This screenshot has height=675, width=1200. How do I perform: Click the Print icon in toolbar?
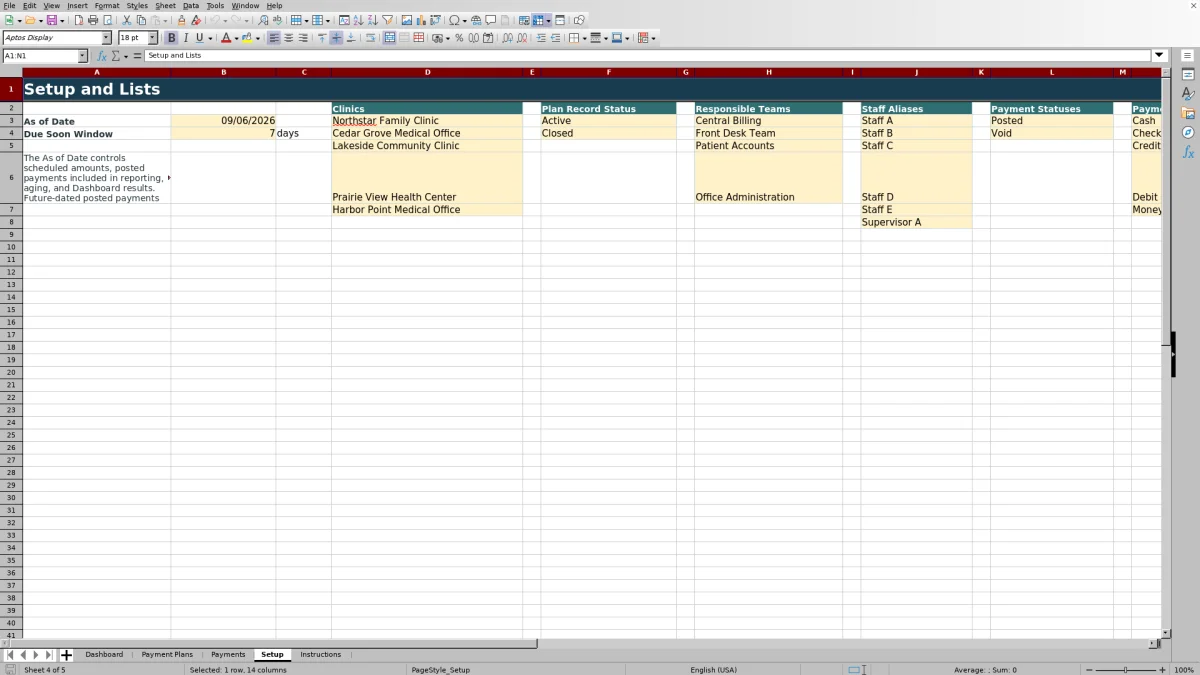[x=93, y=20]
